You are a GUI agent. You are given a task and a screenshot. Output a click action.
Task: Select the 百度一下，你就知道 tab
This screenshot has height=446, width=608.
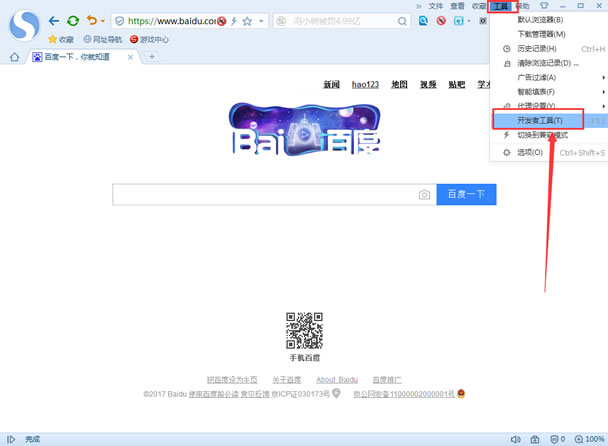(x=77, y=57)
